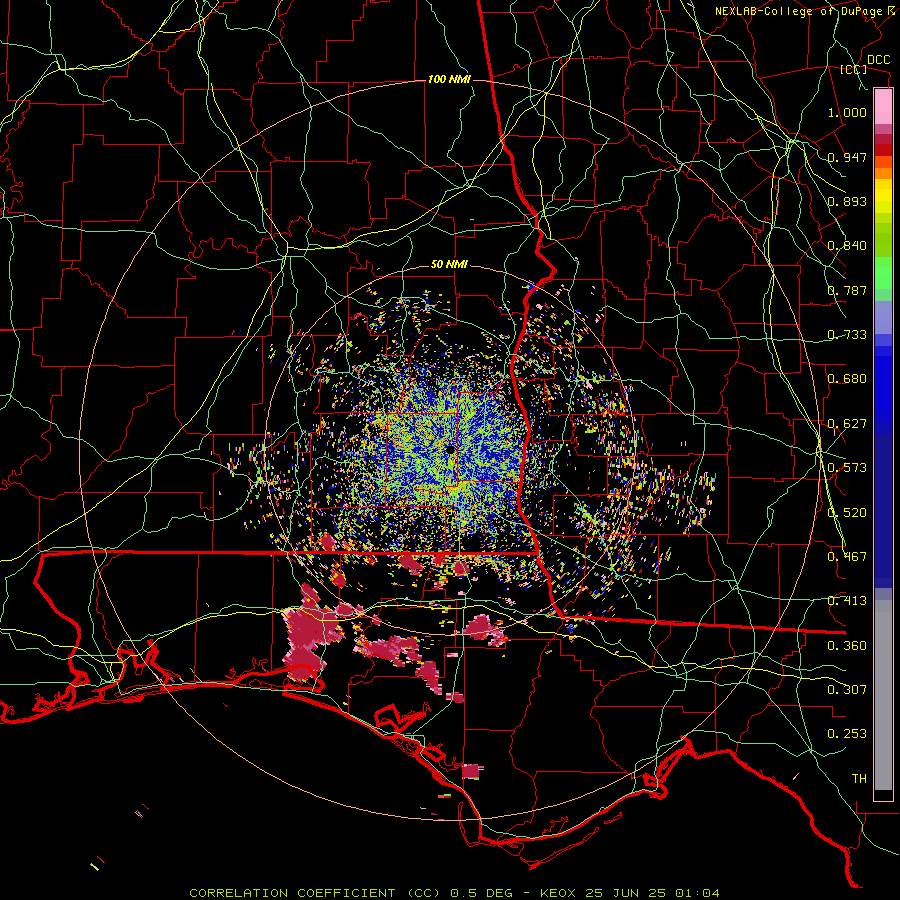
Task: Click the TH threshold label
Action: pyautogui.click(x=859, y=779)
